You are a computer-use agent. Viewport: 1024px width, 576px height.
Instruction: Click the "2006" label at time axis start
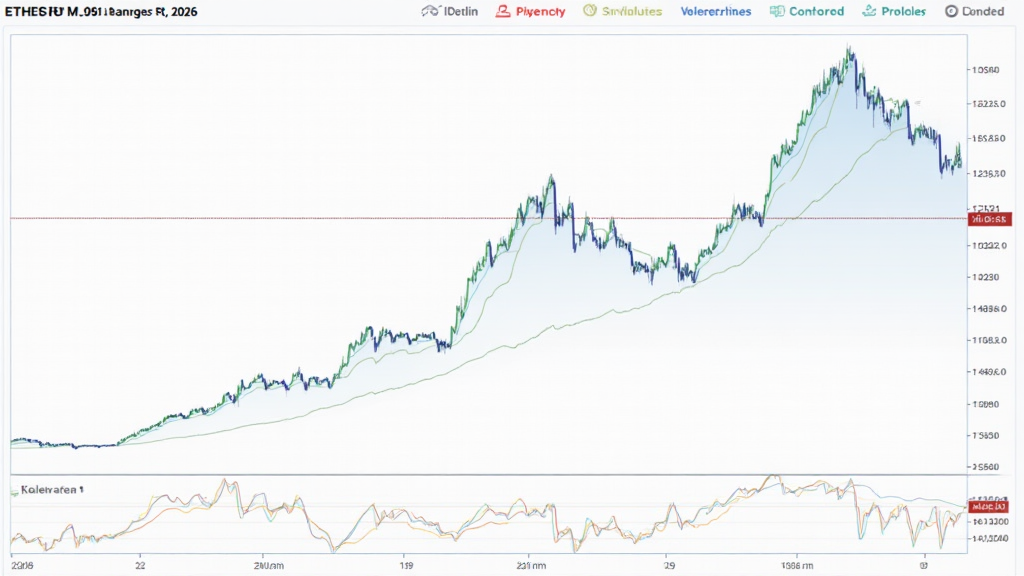pos(21,564)
